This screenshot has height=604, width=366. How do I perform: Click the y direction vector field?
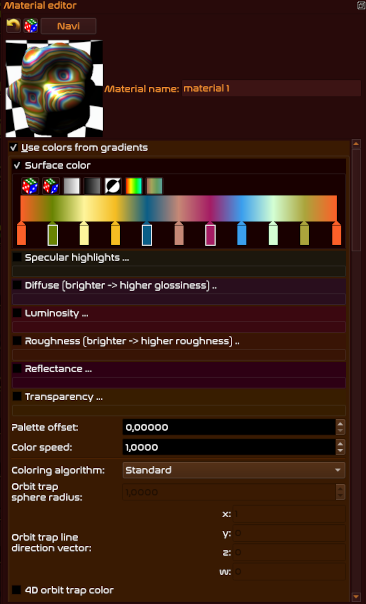(x=289, y=533)
